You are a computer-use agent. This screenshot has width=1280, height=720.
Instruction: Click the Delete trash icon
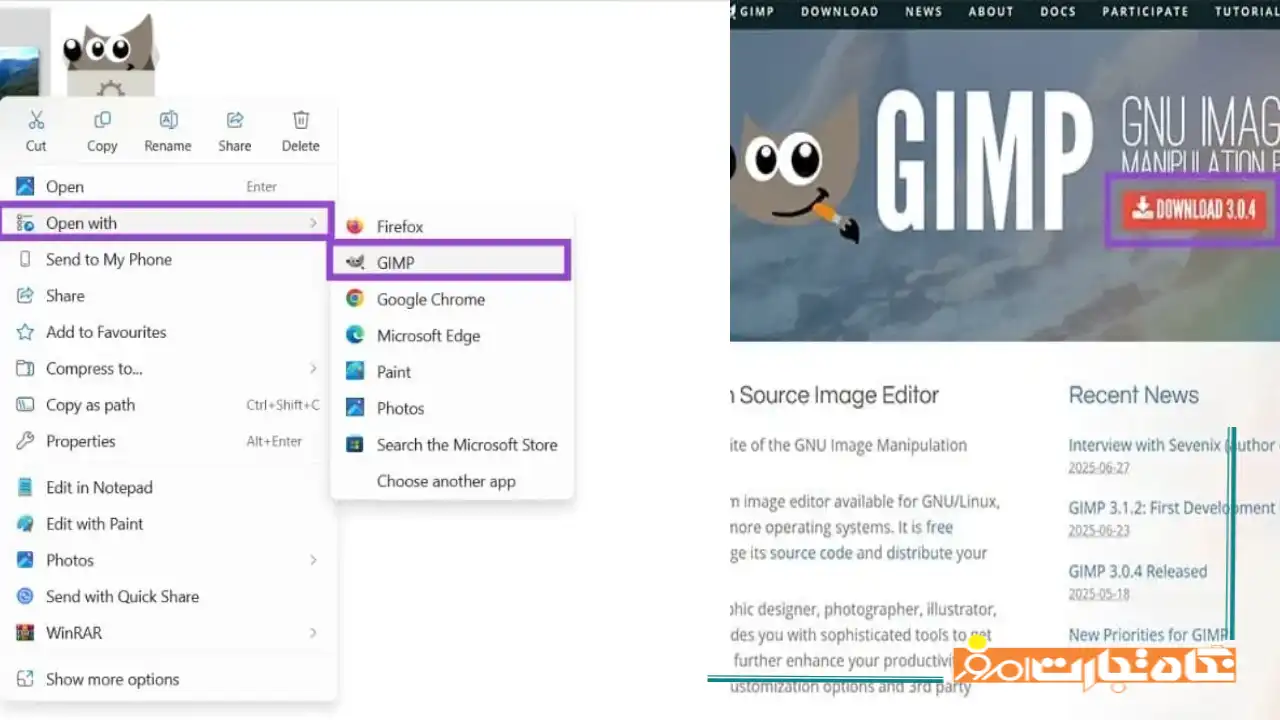coord(300,121)
